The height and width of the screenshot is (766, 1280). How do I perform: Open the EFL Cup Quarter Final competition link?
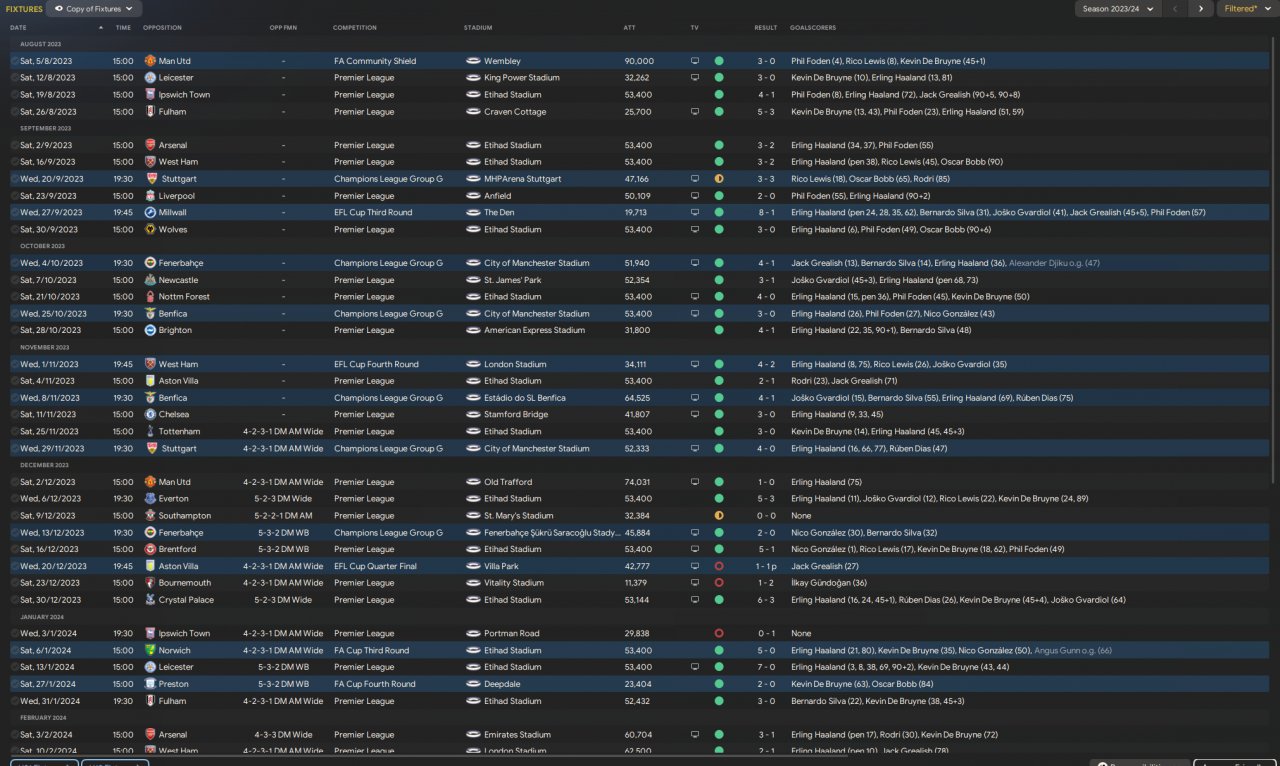[x=376, y=566]
